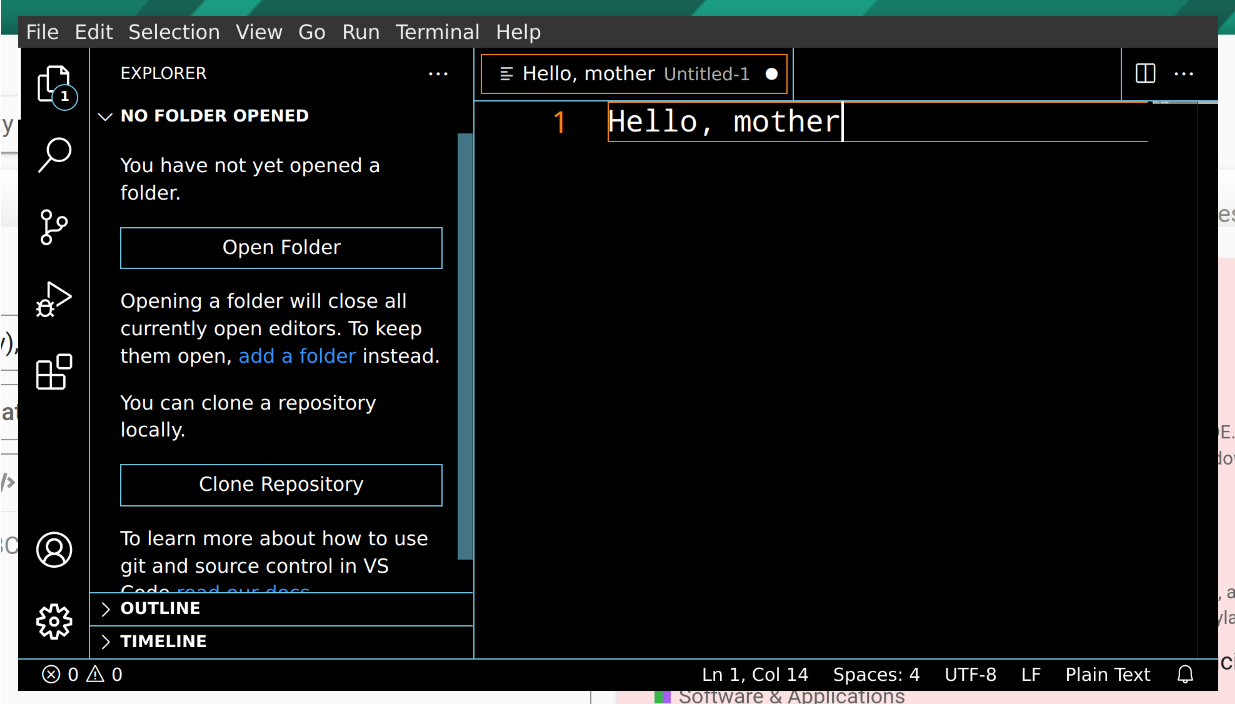Open the Manage gear icon

coord(54,622)
